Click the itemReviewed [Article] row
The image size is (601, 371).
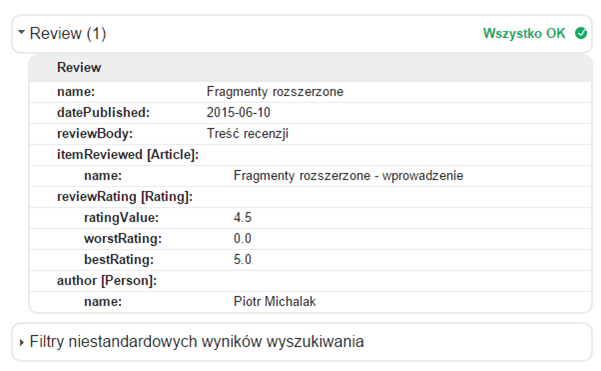pos(310,155)
